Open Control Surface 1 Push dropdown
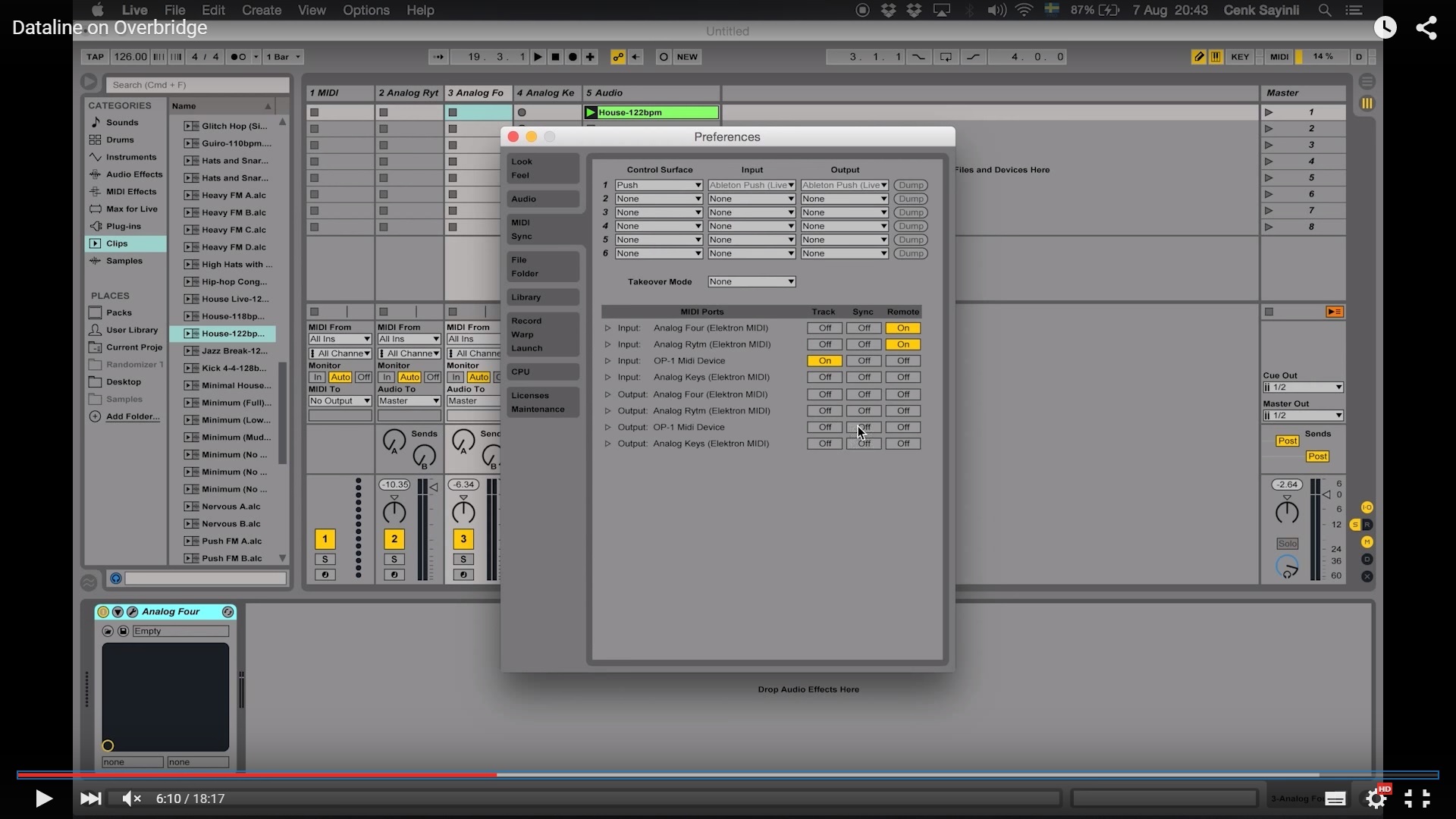 point(658,186)
